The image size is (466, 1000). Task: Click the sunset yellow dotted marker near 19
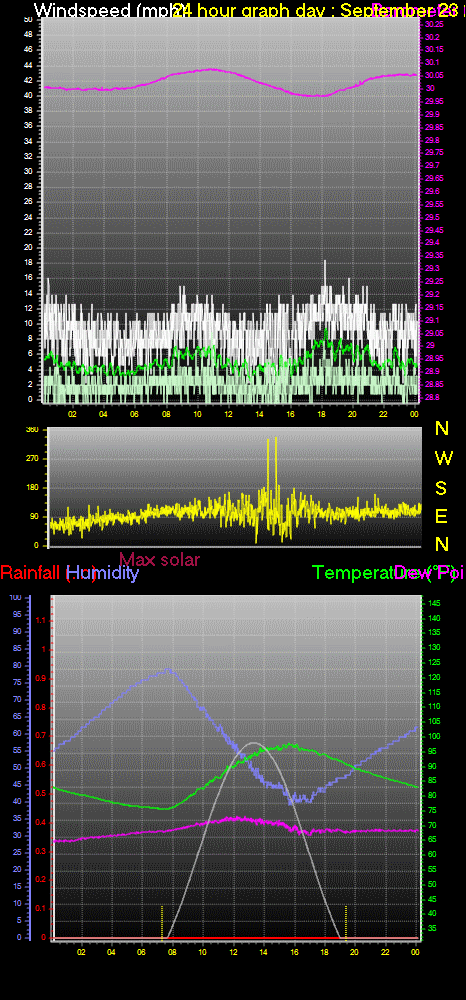coord(346,922)
